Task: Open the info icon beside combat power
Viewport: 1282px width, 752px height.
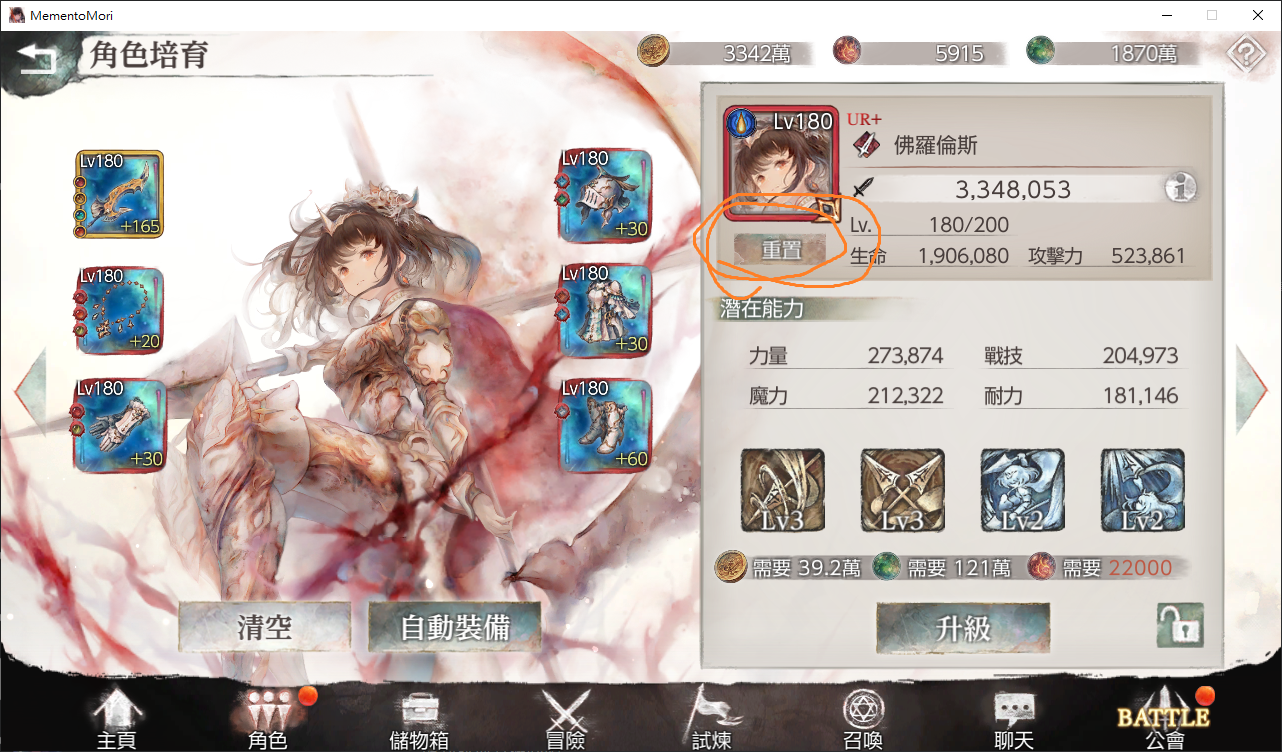Action: [1181, 188]
